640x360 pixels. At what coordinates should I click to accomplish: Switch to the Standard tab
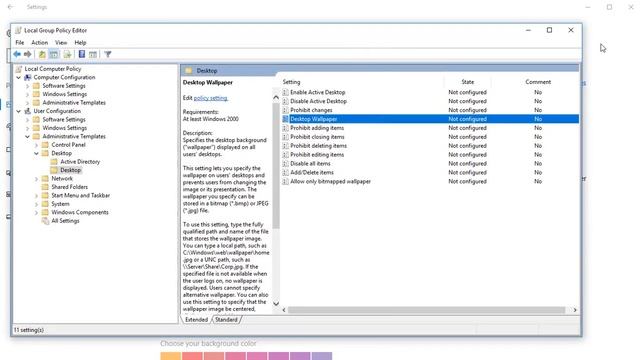[x=226, y=320]
